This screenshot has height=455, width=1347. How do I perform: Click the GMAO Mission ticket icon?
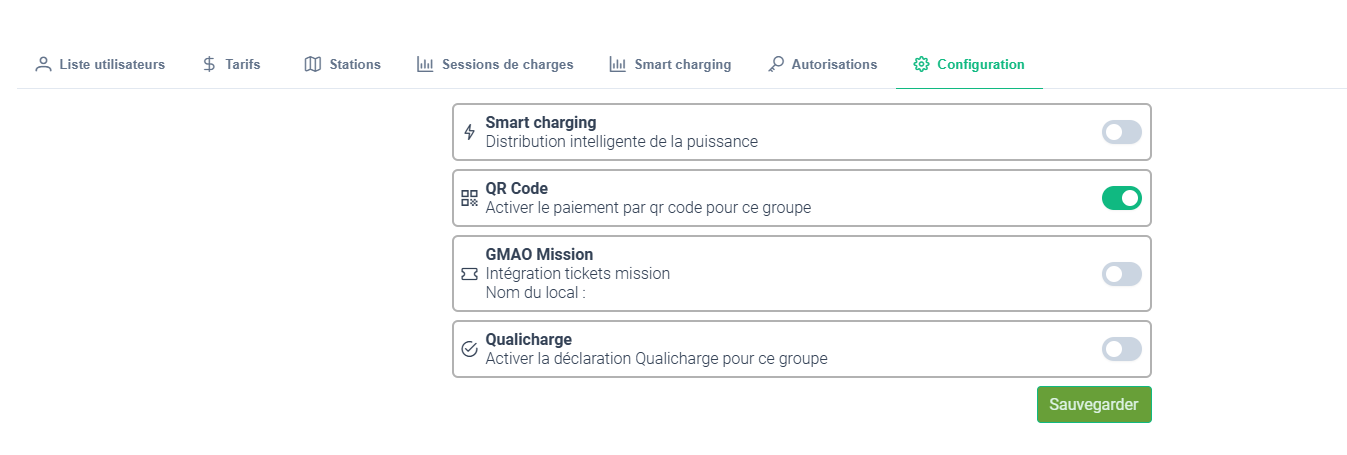pos(469,274)
